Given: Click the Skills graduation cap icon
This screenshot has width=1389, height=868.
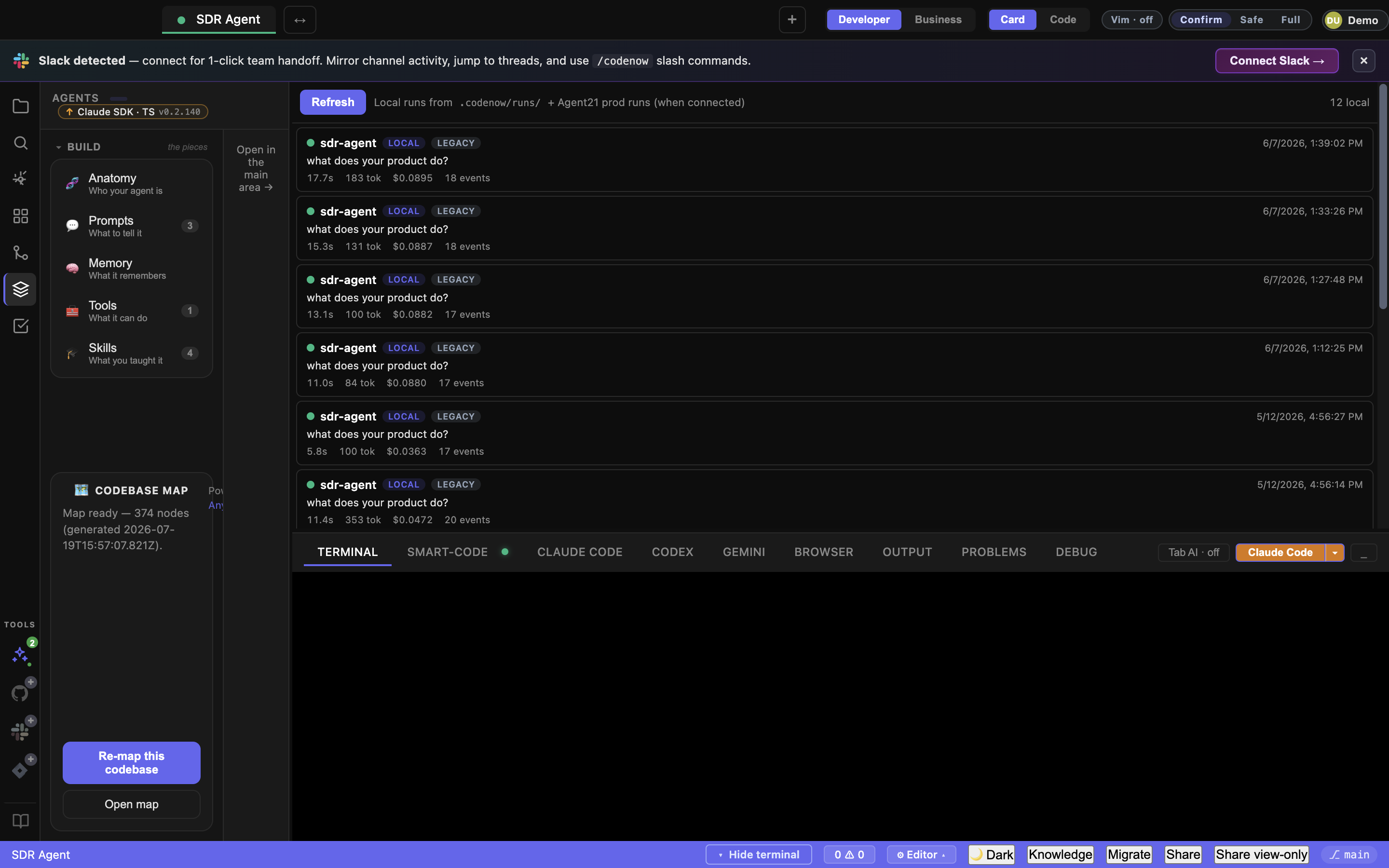Looking at the screenshot, I should tap(72, 353).
